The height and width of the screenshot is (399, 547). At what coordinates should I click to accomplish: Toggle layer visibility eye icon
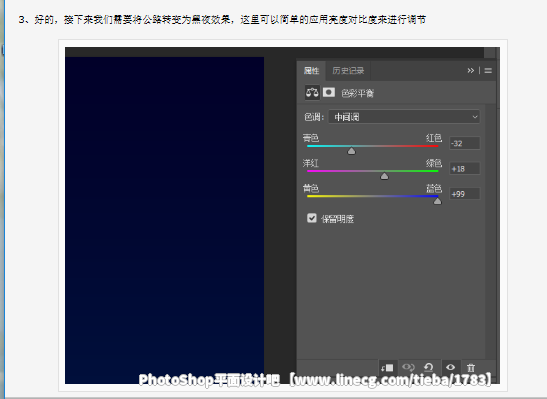tap(450, 367)
